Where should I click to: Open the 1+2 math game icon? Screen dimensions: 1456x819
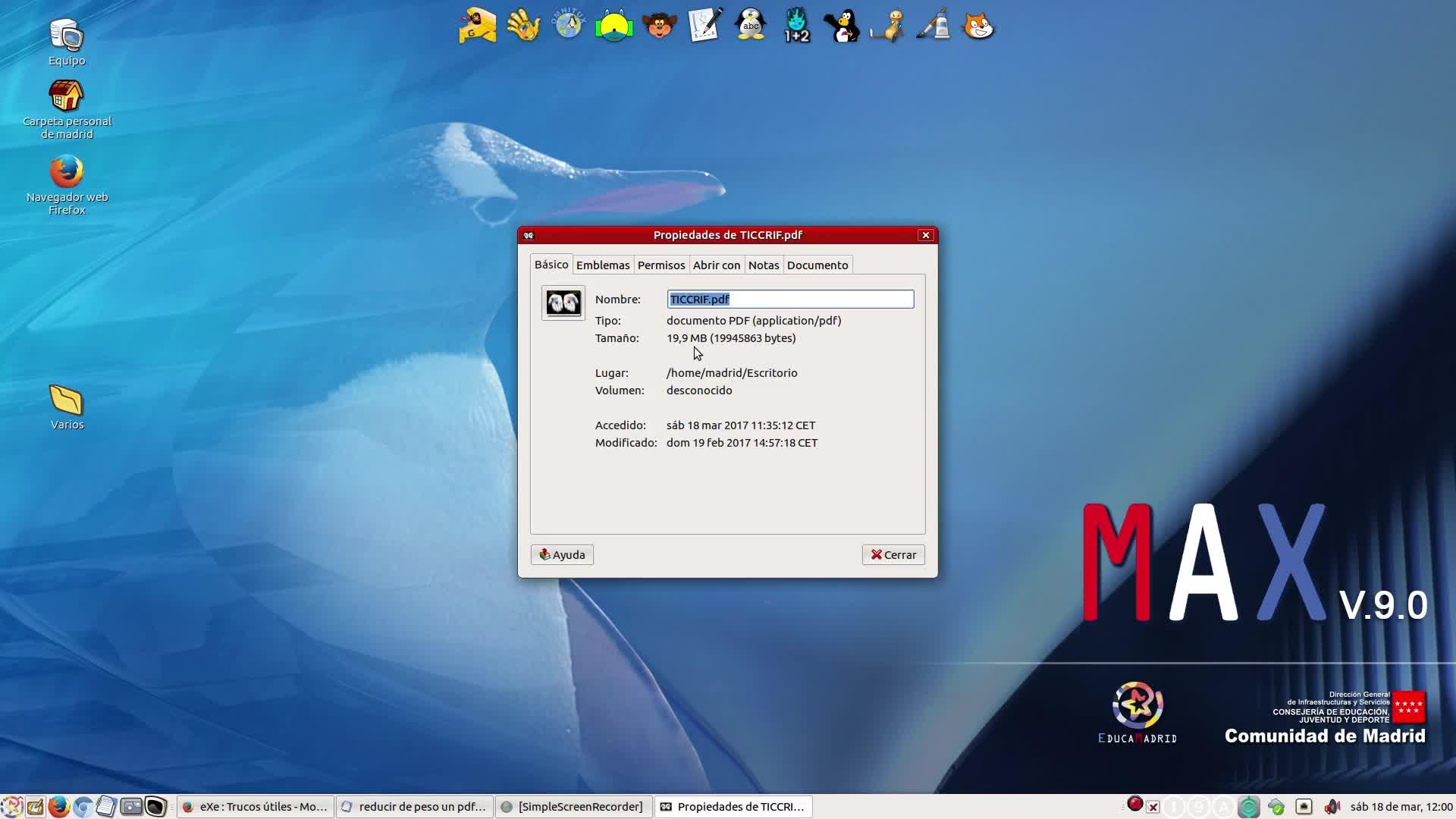[796, 26]
